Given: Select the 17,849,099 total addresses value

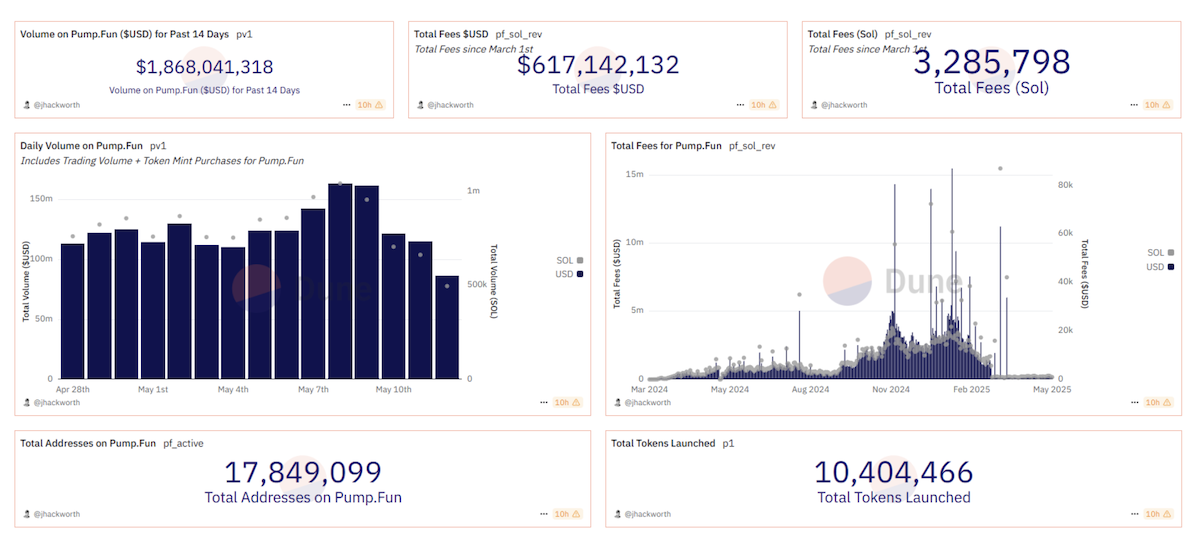Looking at the screenshot, I should click(x=303, y=473).
